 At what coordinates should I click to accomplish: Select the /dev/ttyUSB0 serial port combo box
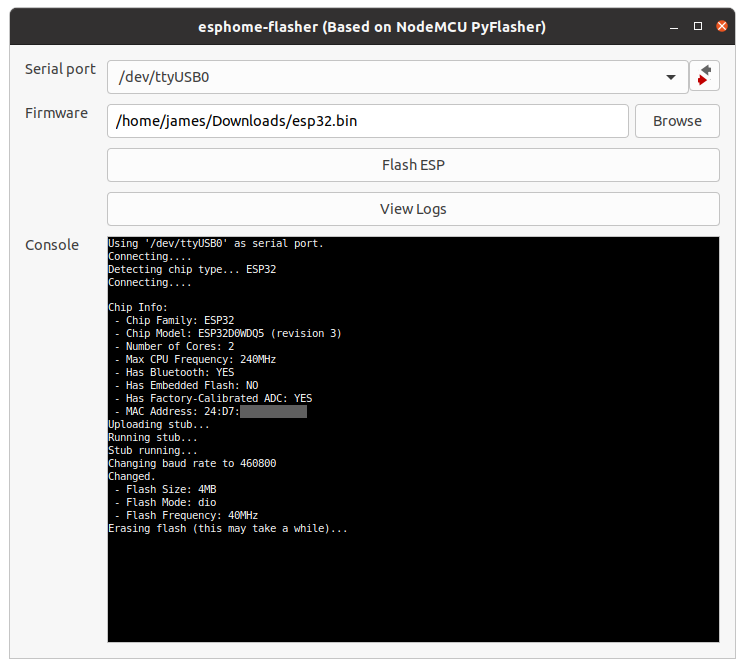click(398, 77)
